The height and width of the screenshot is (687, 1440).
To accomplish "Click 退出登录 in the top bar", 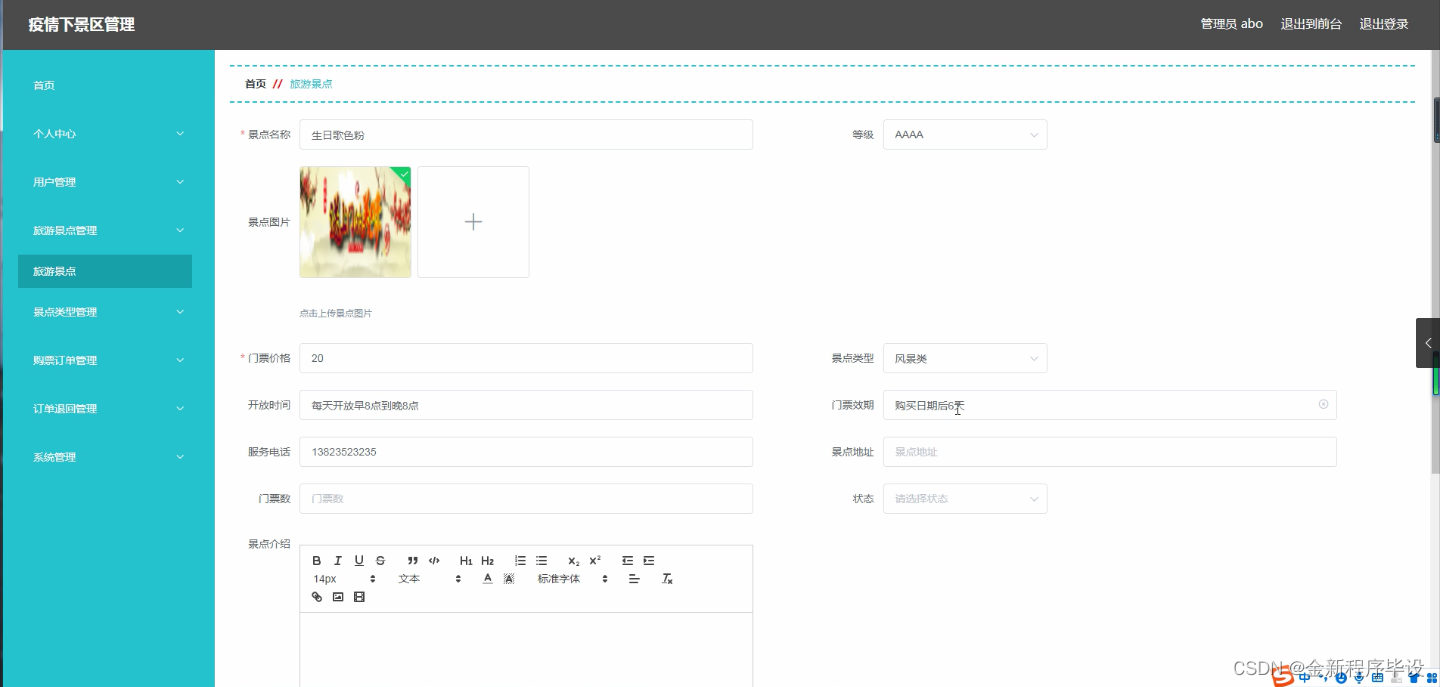I will 1384,23.
